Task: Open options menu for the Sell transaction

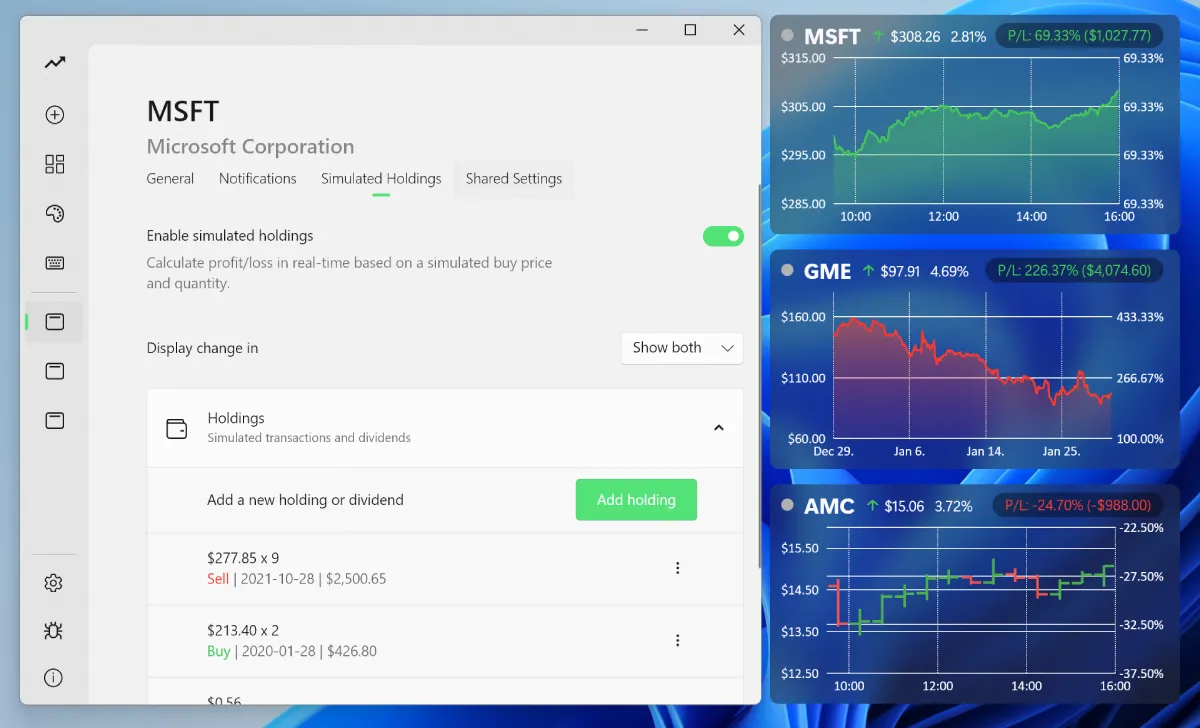Action: pos(678,567)
